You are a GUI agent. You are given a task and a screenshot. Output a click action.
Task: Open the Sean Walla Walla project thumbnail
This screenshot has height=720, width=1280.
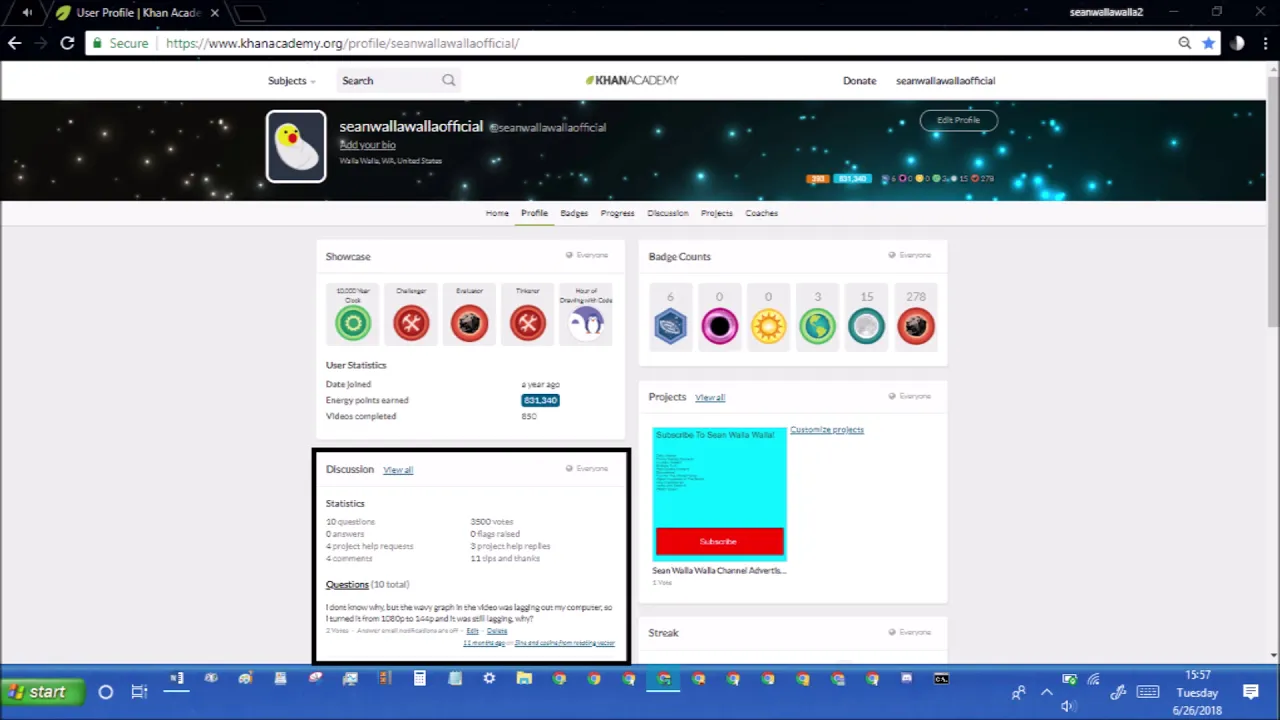[x=719, y=493]
